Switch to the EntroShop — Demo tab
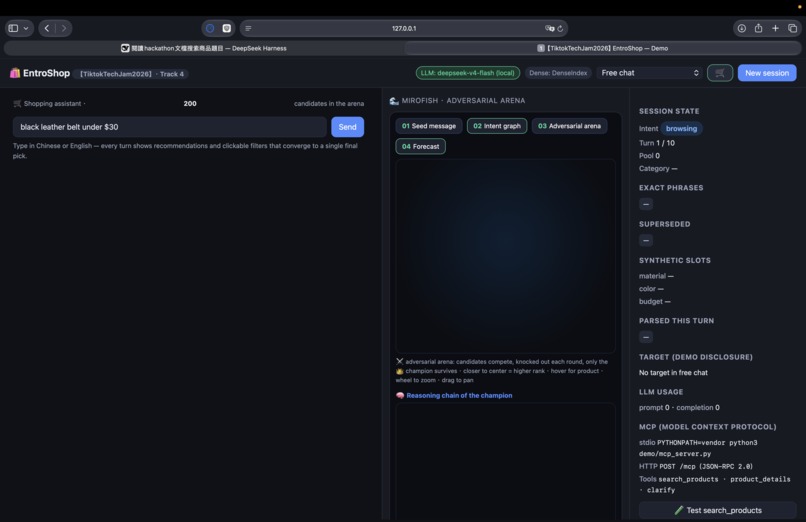 click(x=602, y=48)
